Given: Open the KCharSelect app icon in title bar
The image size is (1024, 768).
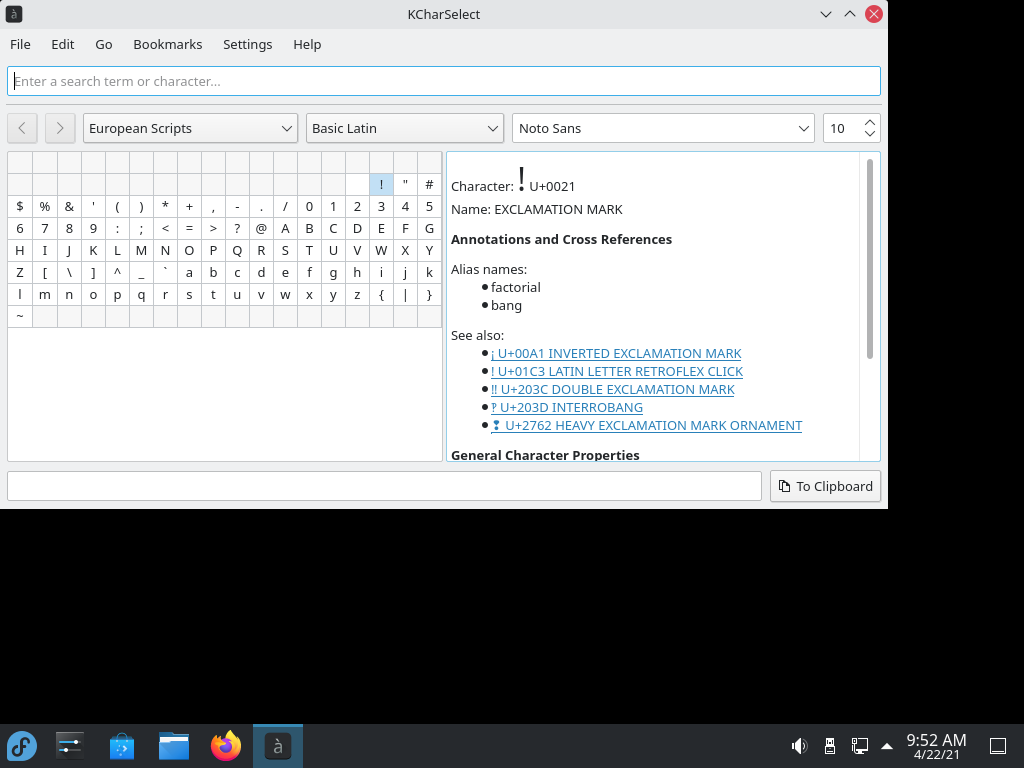Looking at the screenshot, I should pos(14,14).
